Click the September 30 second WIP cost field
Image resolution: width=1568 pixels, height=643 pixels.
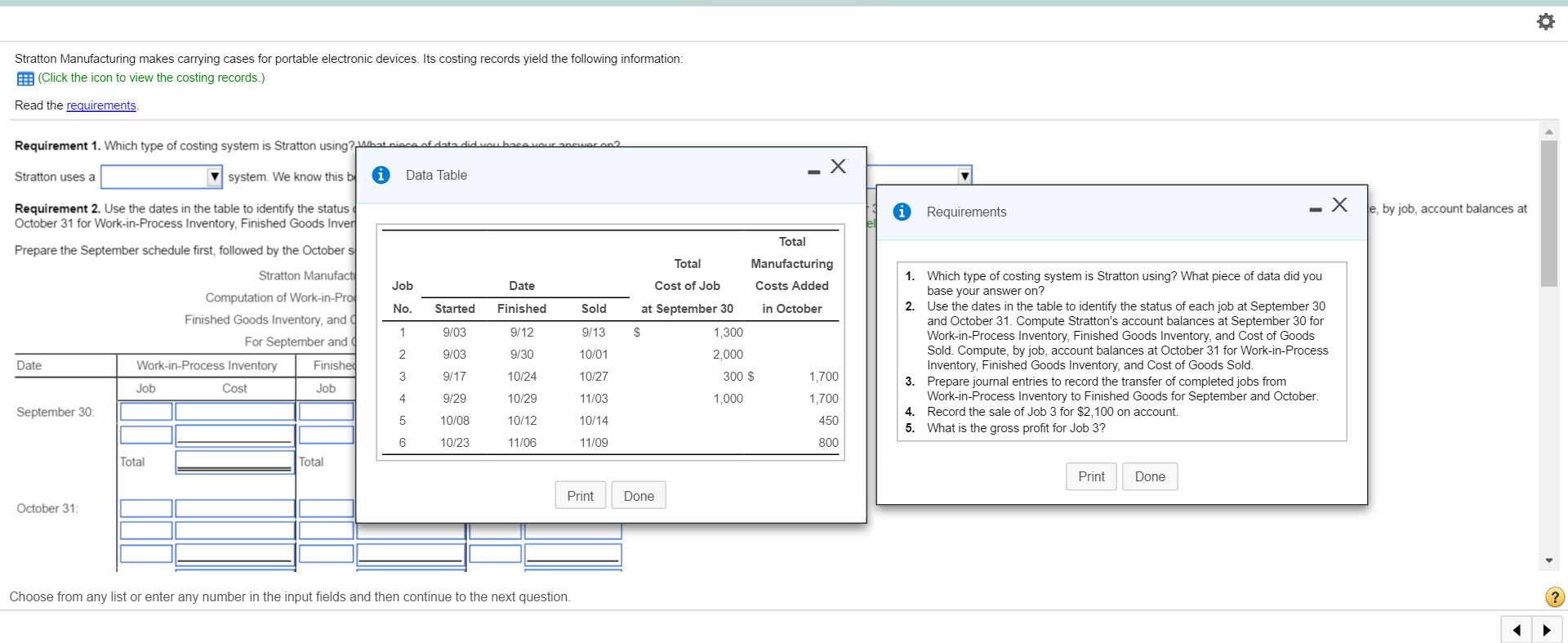click(x=235, y=435)
